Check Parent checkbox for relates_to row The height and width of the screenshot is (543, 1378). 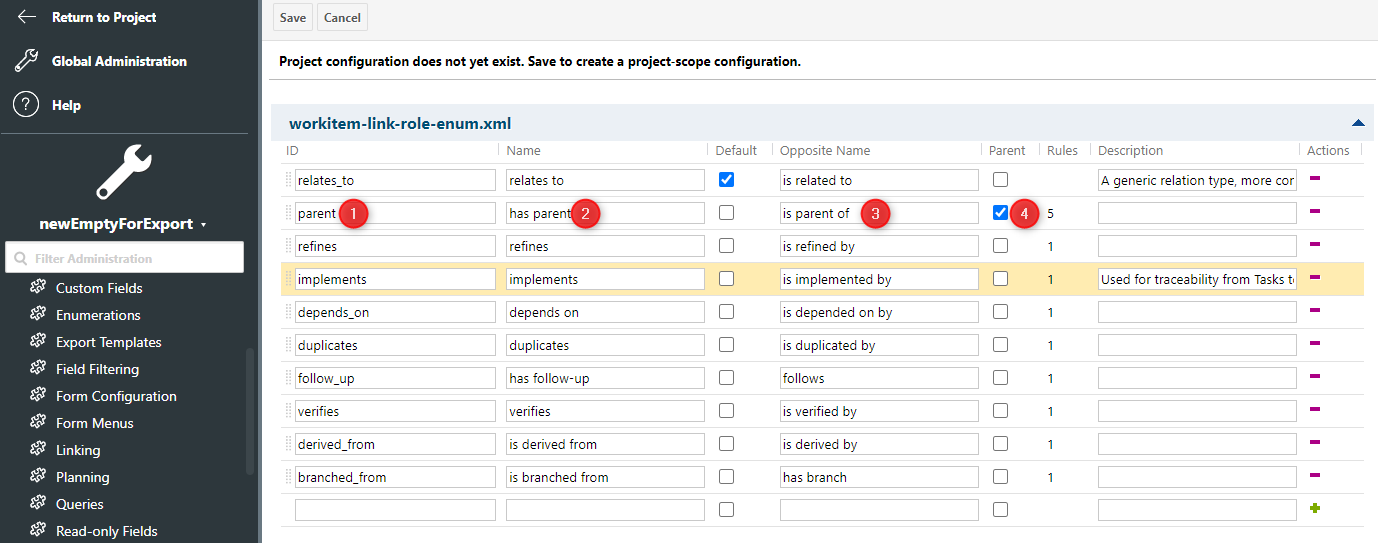(1000, 180)
